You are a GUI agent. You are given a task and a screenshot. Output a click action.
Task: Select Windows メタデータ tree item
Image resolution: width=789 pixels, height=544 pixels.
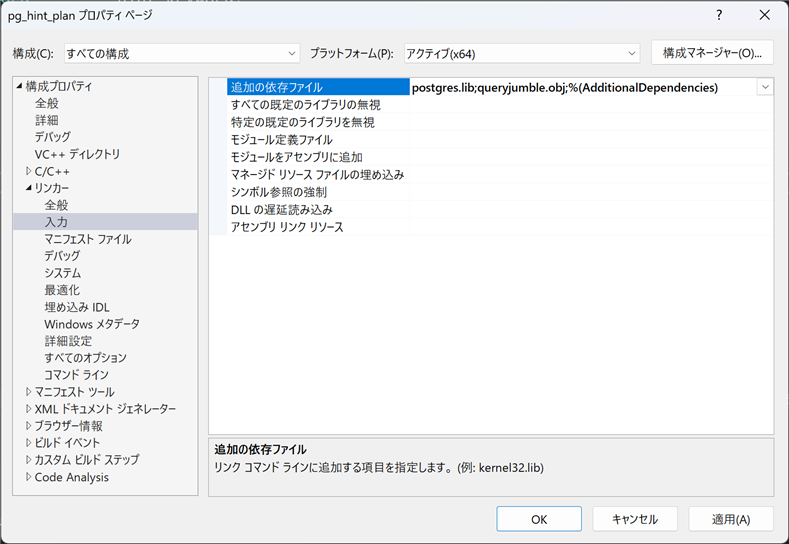click(x=92, y=324)
